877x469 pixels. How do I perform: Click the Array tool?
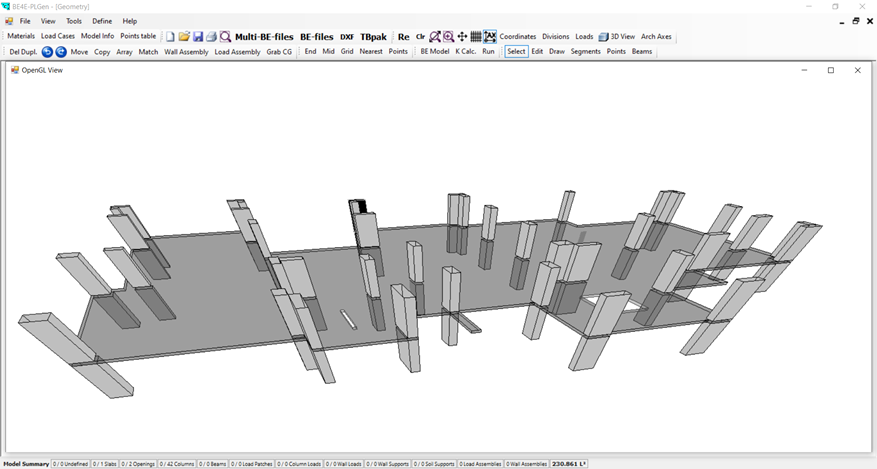point(124,51)
